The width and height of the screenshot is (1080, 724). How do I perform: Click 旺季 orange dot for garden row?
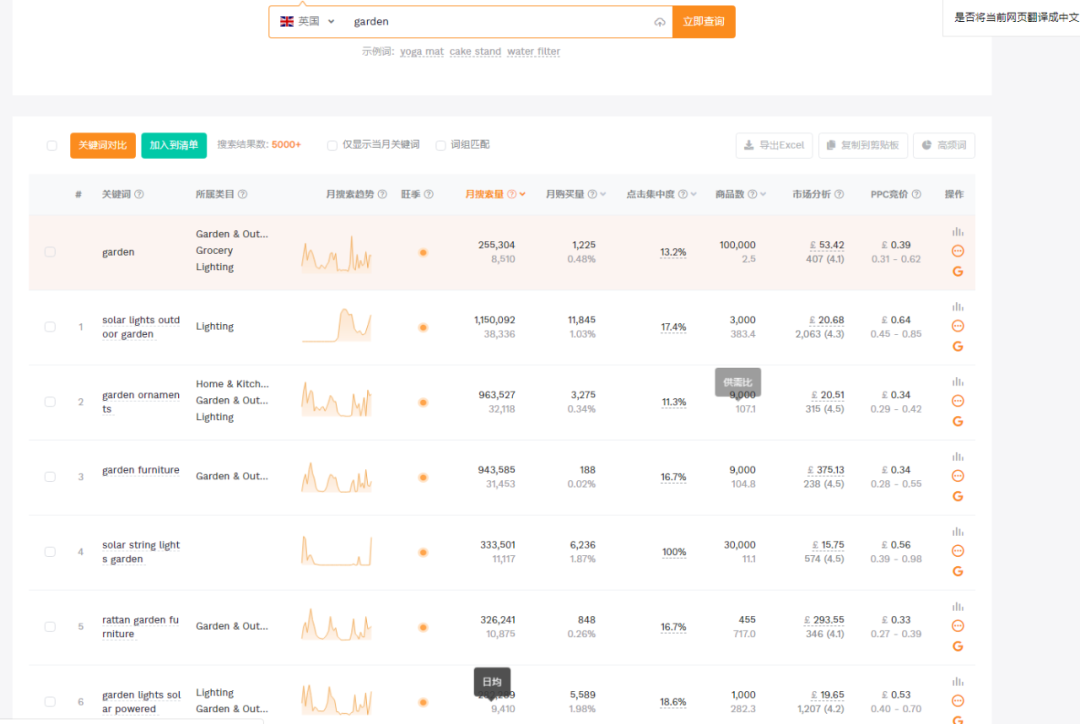click(423, 253)
